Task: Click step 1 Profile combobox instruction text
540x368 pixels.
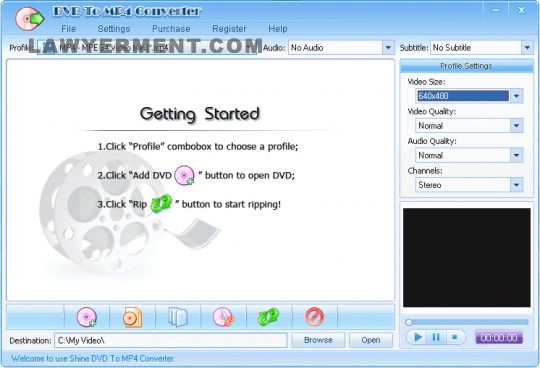Action: (198, 146)
